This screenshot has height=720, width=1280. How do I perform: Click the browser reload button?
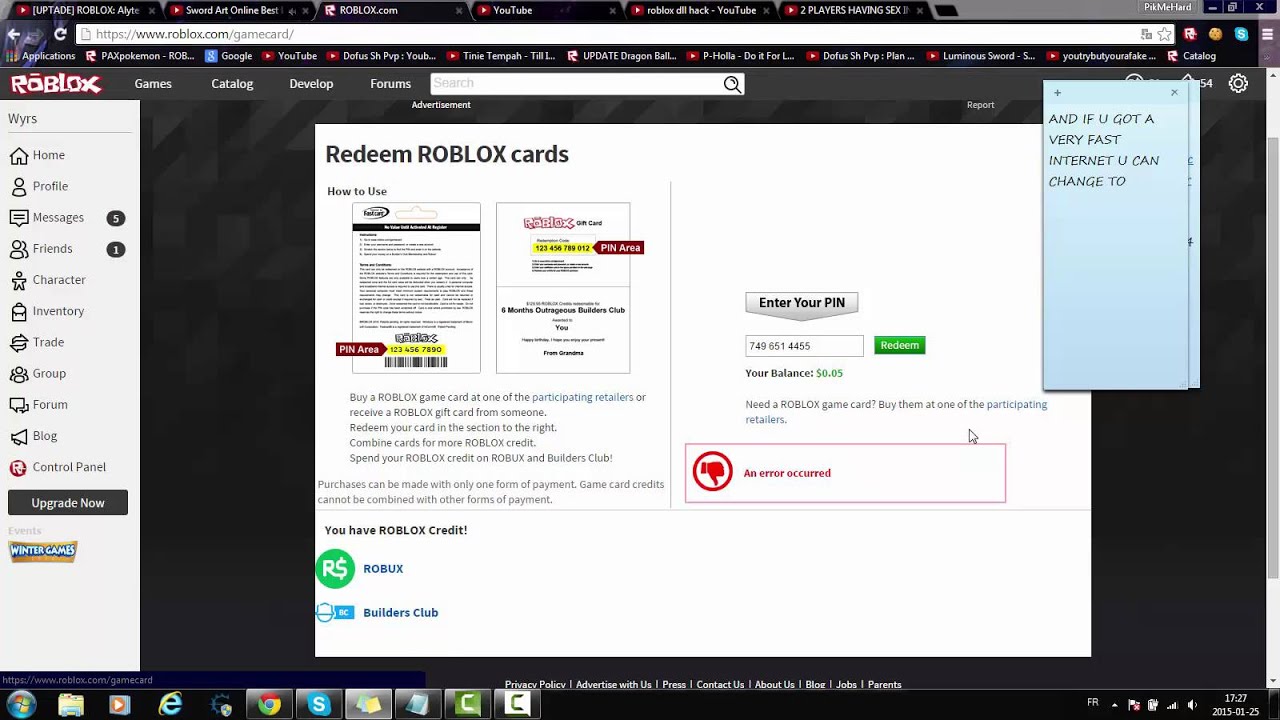click(x=60, y=34)
